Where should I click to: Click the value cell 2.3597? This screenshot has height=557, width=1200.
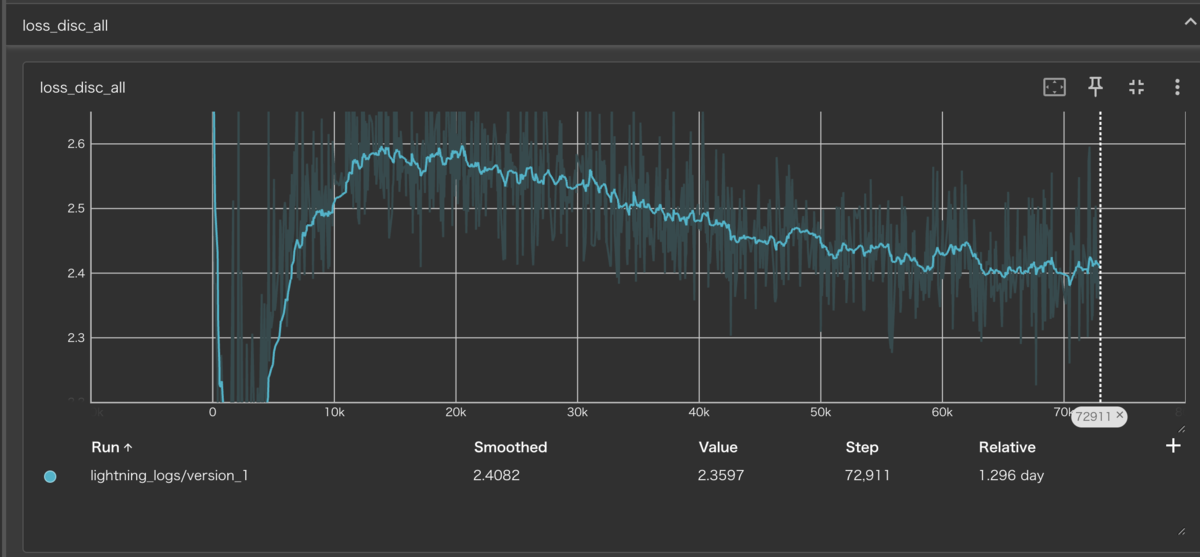[x=721, y=476]
